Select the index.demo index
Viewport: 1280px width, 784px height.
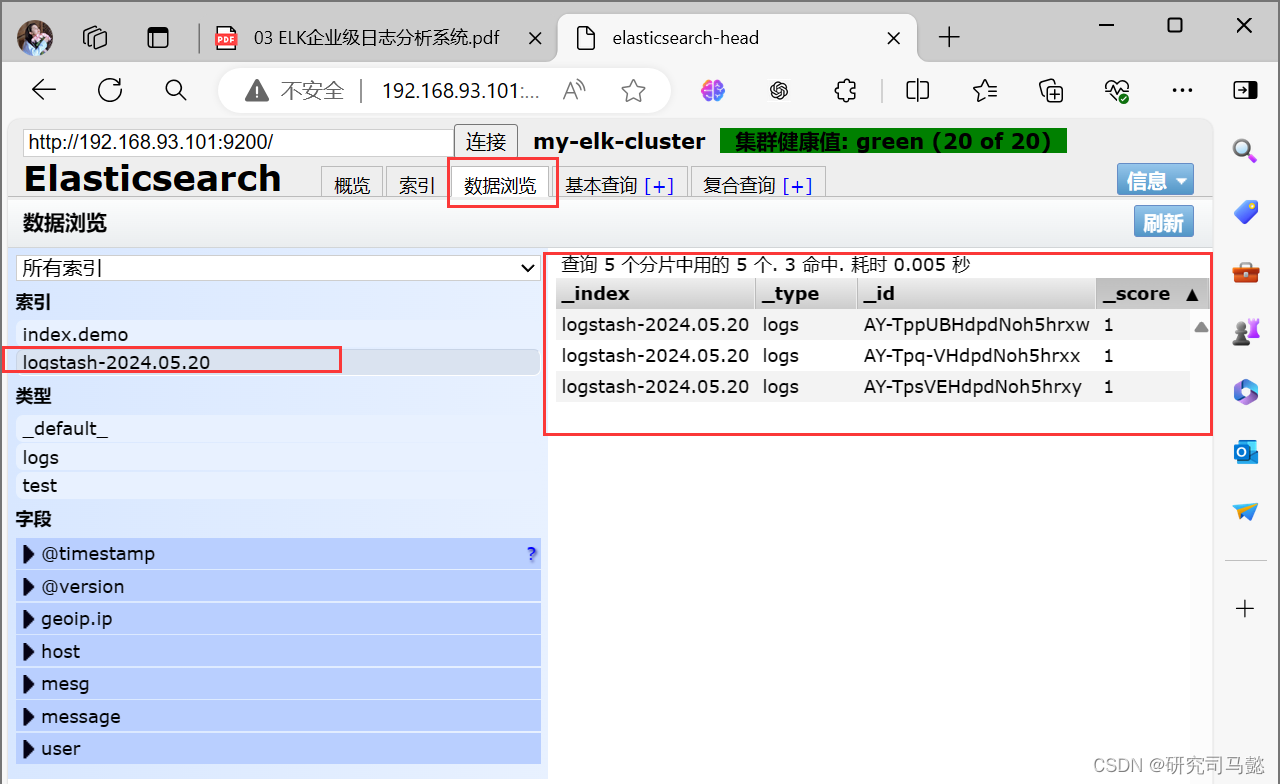click(278, 334)
